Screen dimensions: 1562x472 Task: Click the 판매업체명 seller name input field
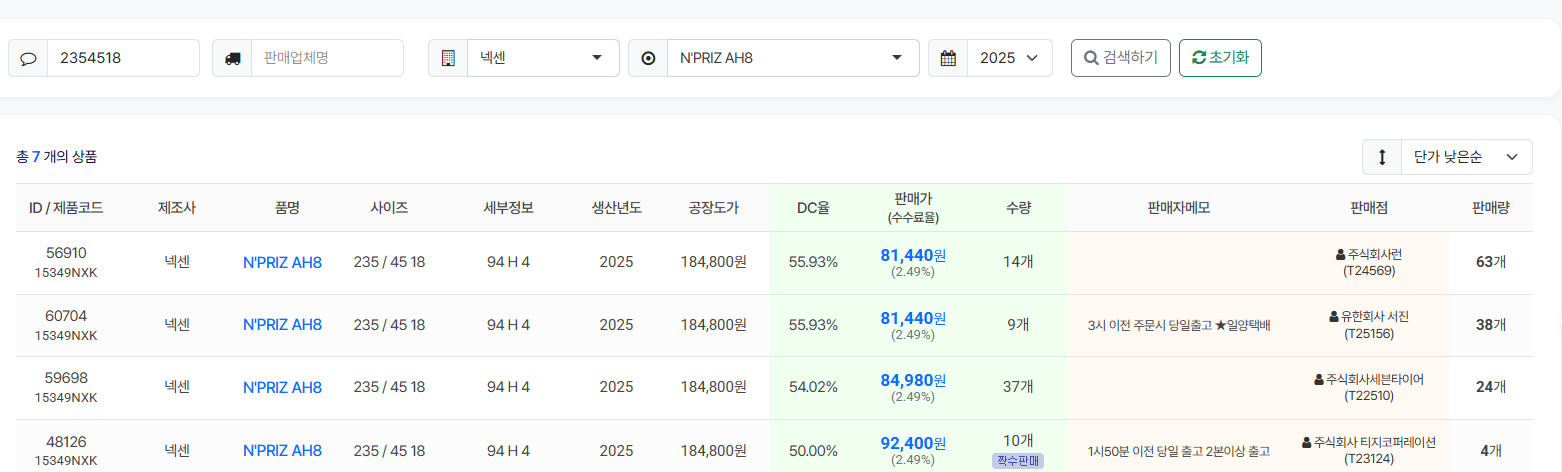click(x=326, y=58)
